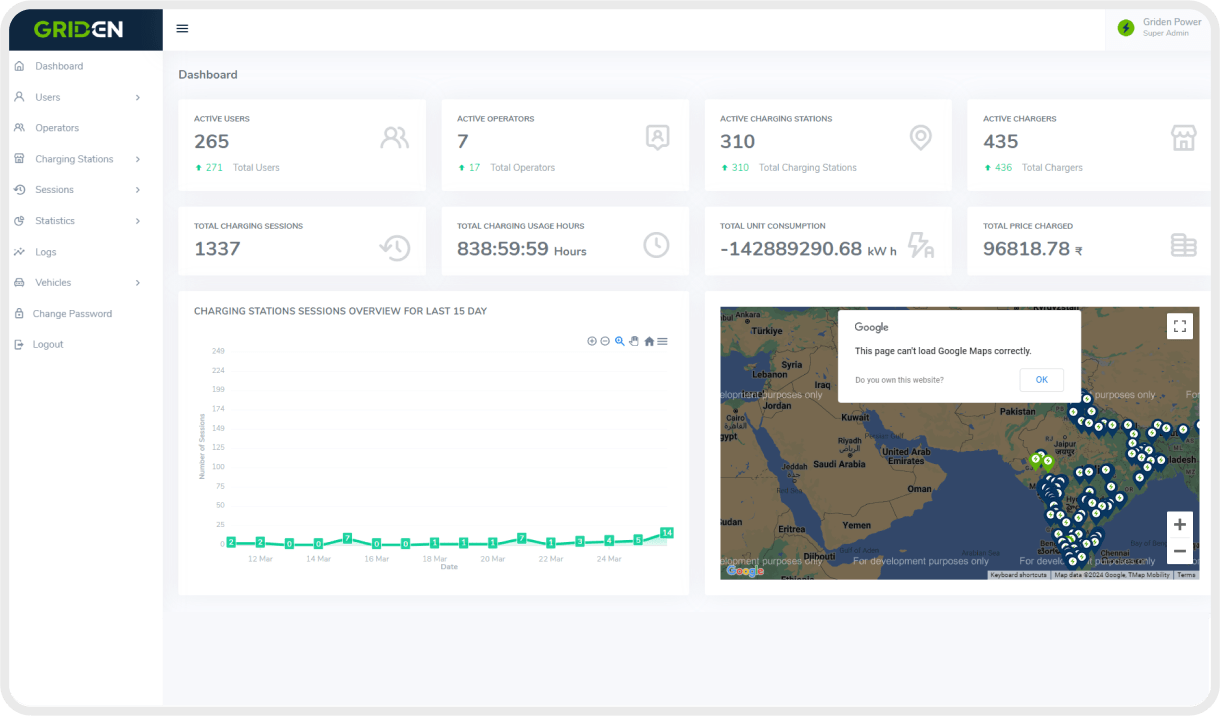Click the Active Chargers shop icon
This screenshot has width=1220, height=716.
(x=1183, y=138)
